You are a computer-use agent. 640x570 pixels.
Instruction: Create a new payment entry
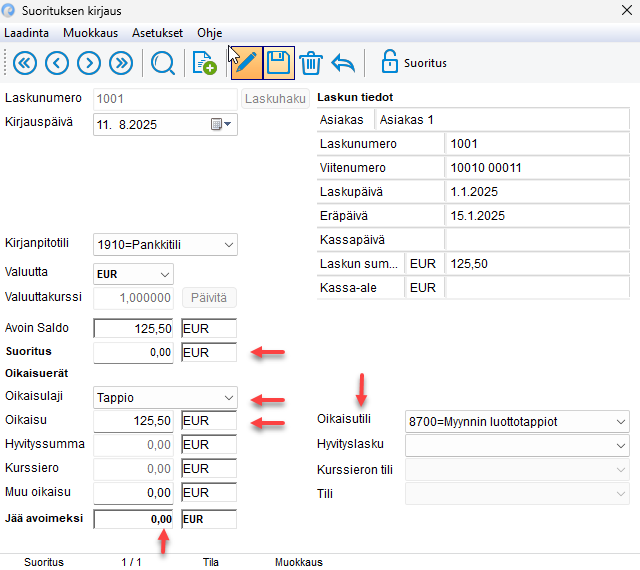[204, 63]
